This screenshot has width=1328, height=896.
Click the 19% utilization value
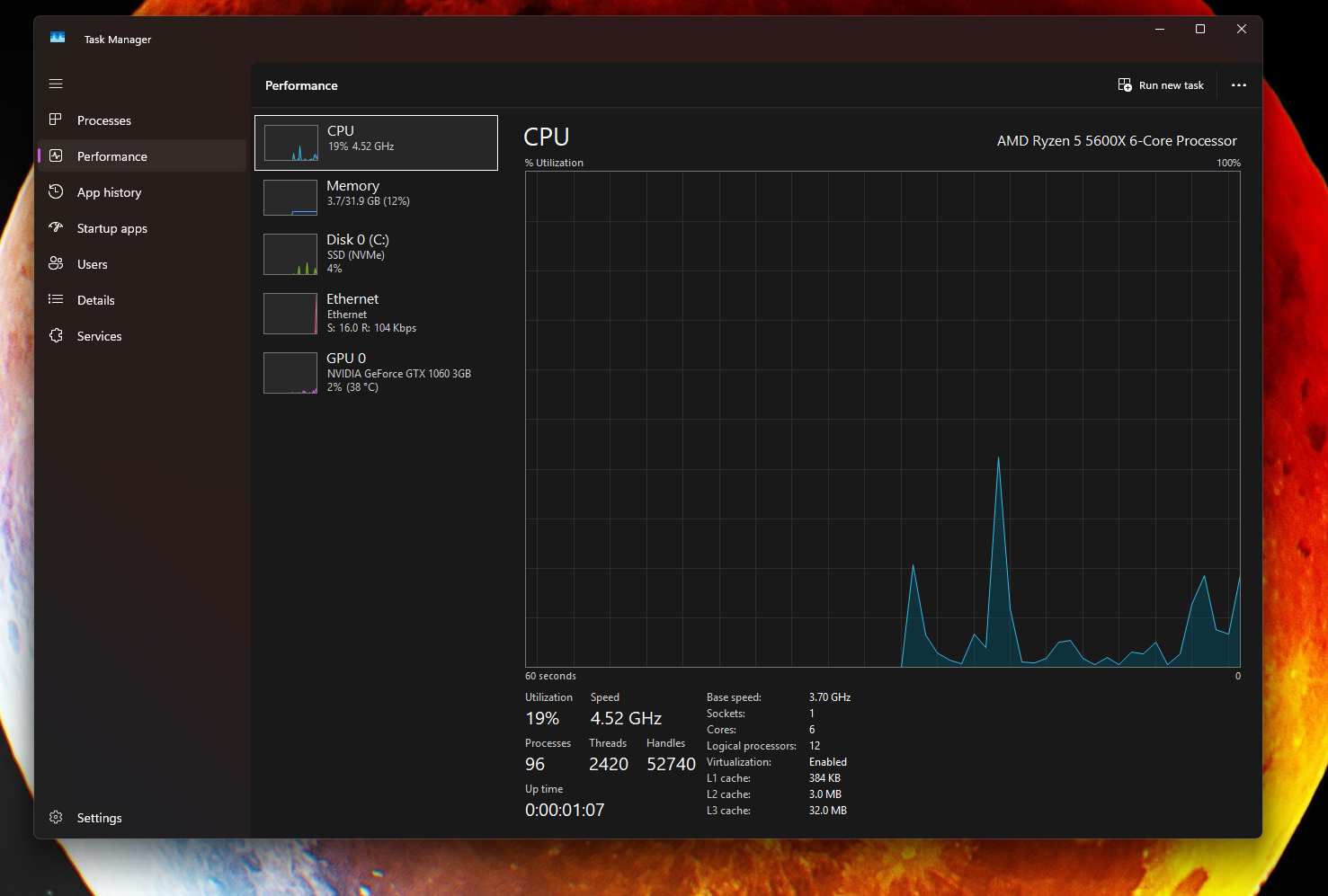click(x=542, y=718)
